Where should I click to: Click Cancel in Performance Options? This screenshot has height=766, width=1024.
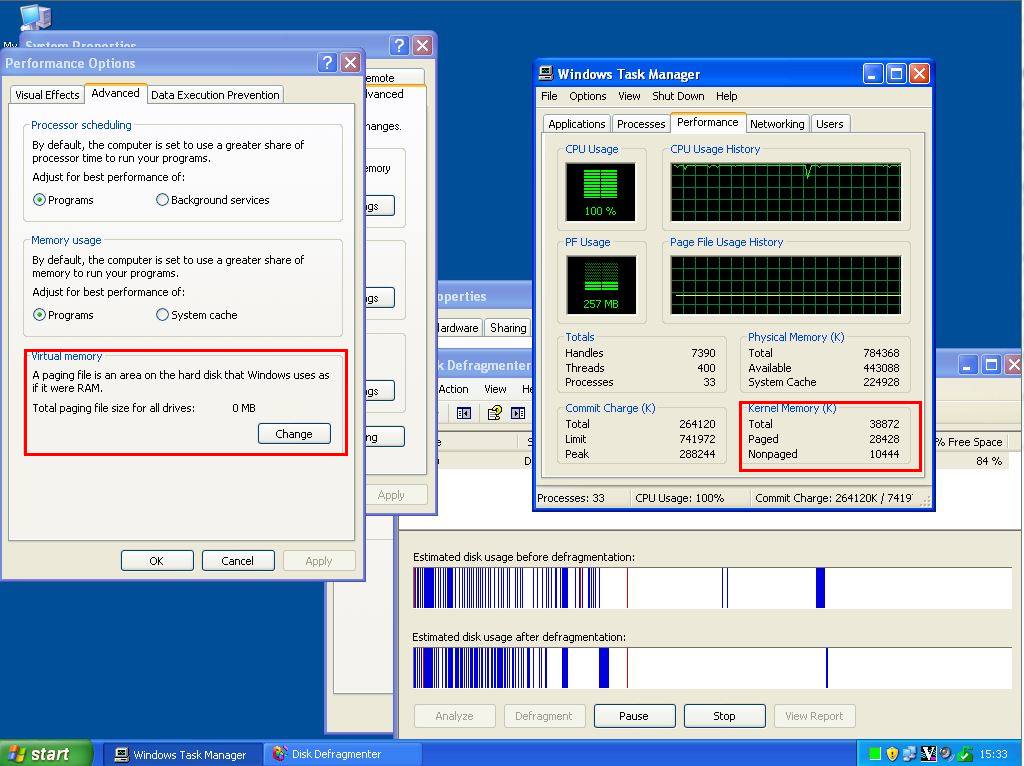click(x=238, y=560)
